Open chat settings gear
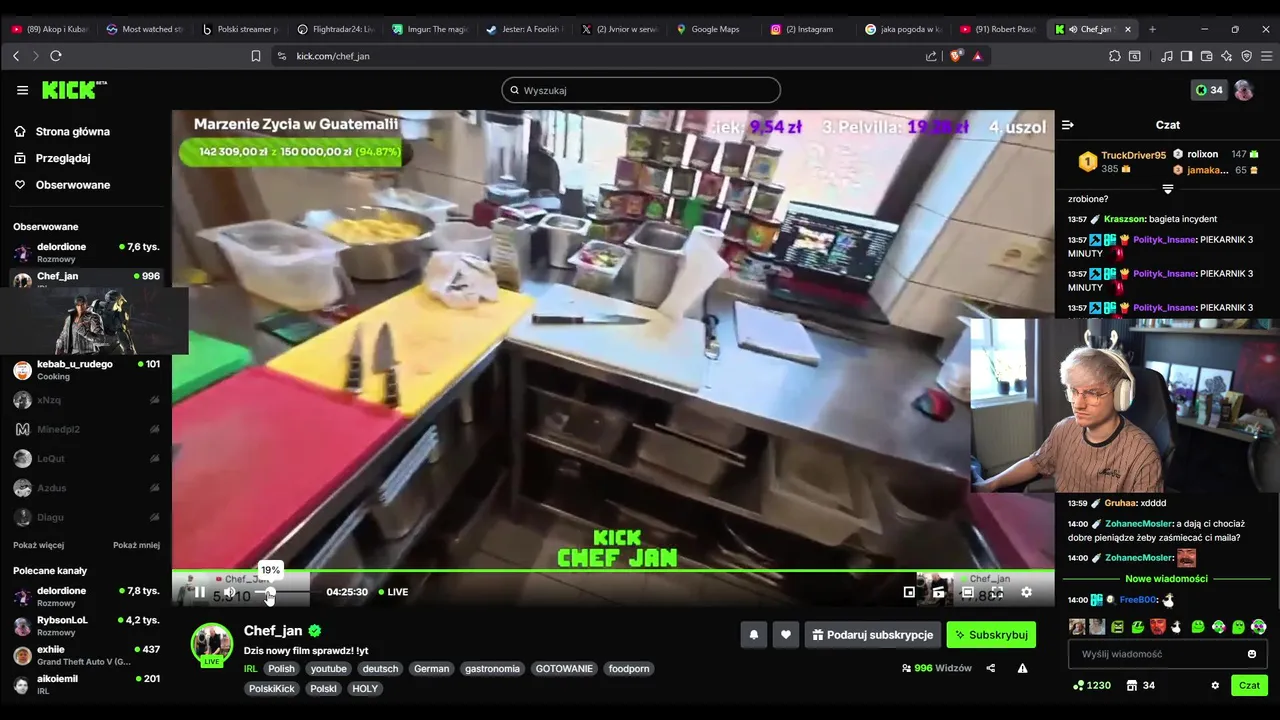Viewport: 1280px width, 720px height. 1215,686
